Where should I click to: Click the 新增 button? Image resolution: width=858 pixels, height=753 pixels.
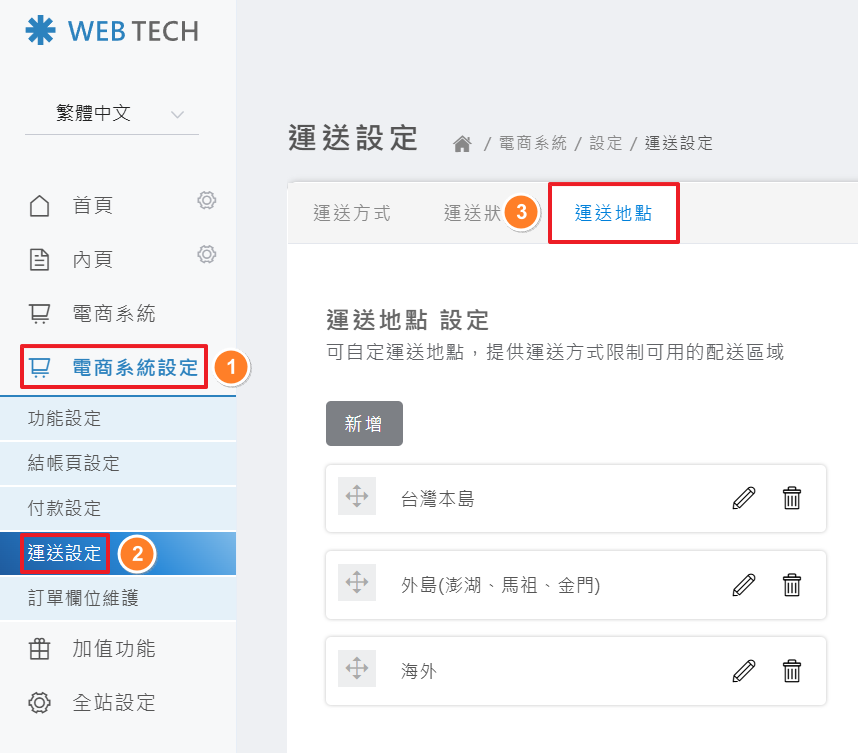pos(364,424)
